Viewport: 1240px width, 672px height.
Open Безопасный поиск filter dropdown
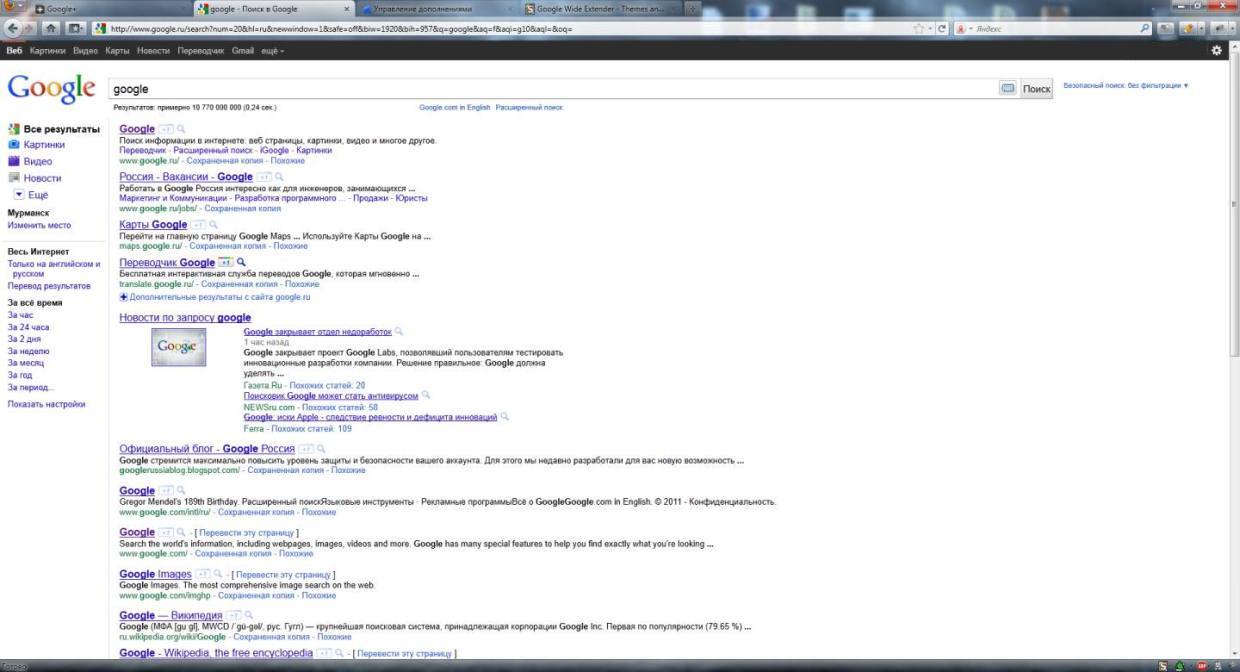click(1126, 86)
